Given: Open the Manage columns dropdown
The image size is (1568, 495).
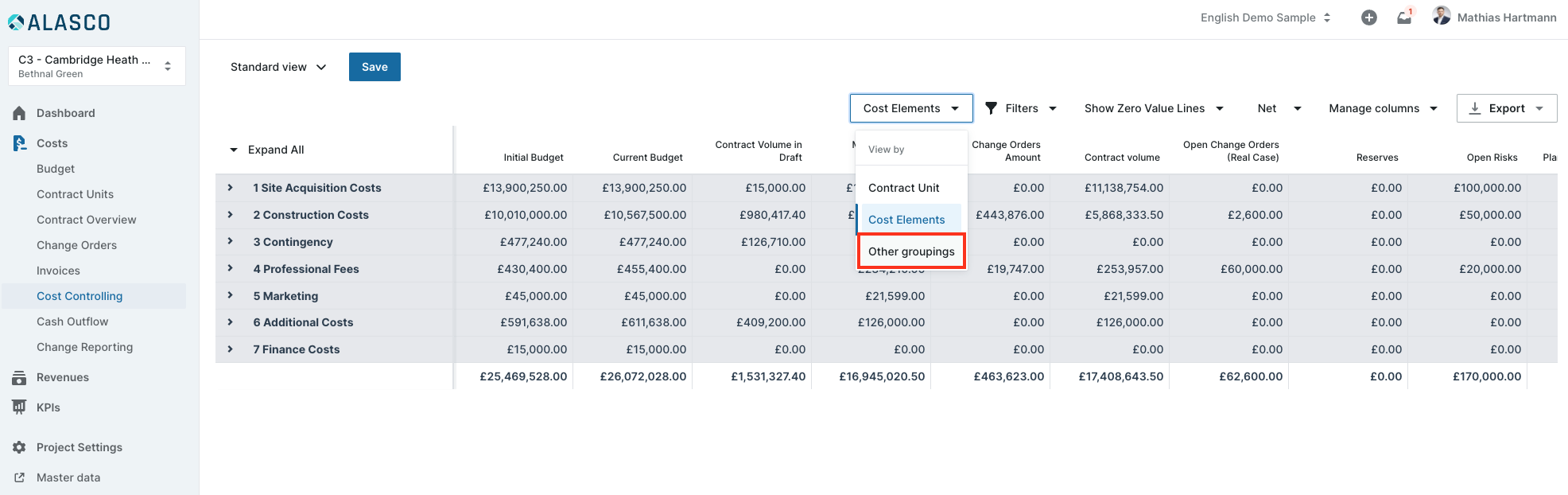Looking at the screenshot, I should coord(1382,108).
